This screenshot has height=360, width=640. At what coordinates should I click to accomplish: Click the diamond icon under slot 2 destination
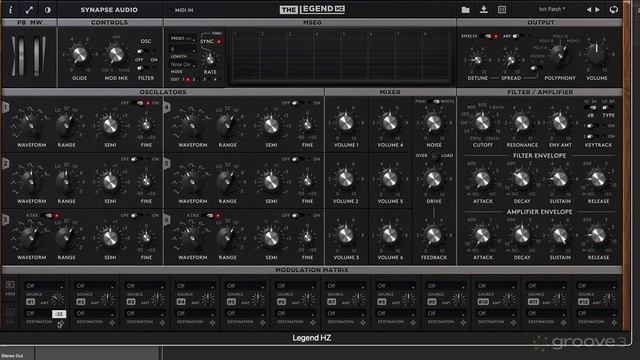click(112, 323)
